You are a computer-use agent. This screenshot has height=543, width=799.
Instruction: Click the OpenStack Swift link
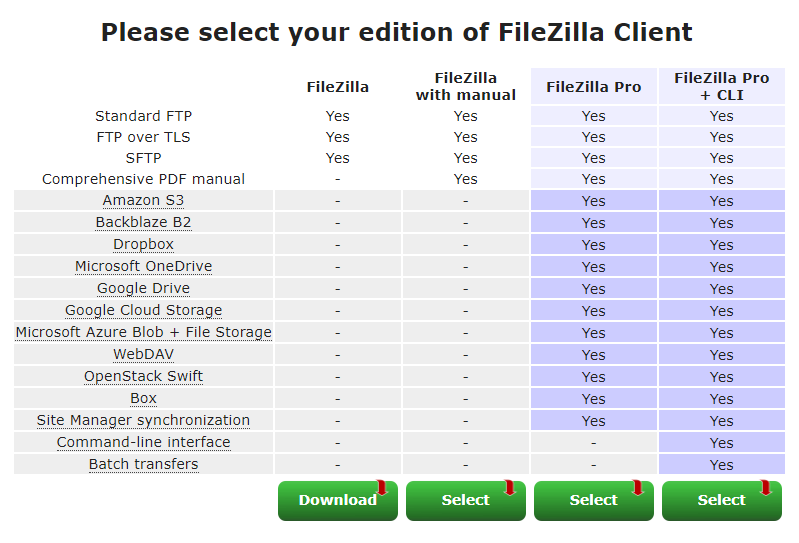[143, 376]
